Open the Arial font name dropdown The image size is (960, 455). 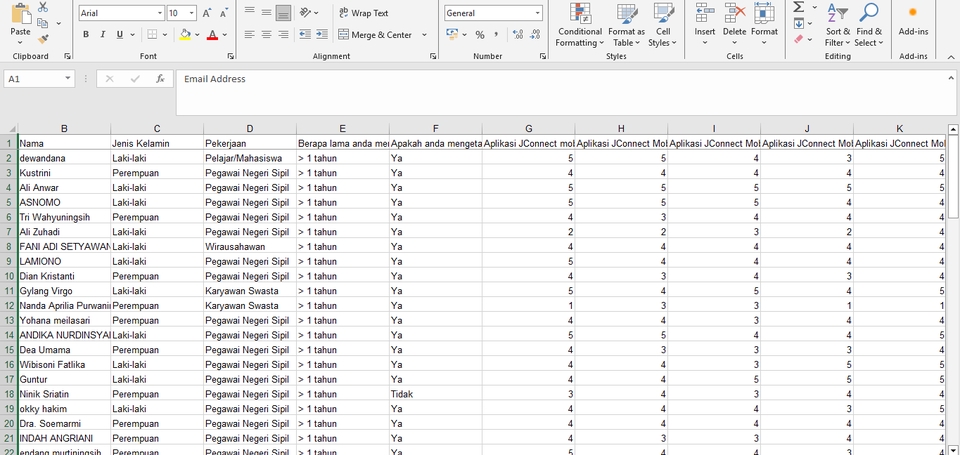click(x=160, y=13)
